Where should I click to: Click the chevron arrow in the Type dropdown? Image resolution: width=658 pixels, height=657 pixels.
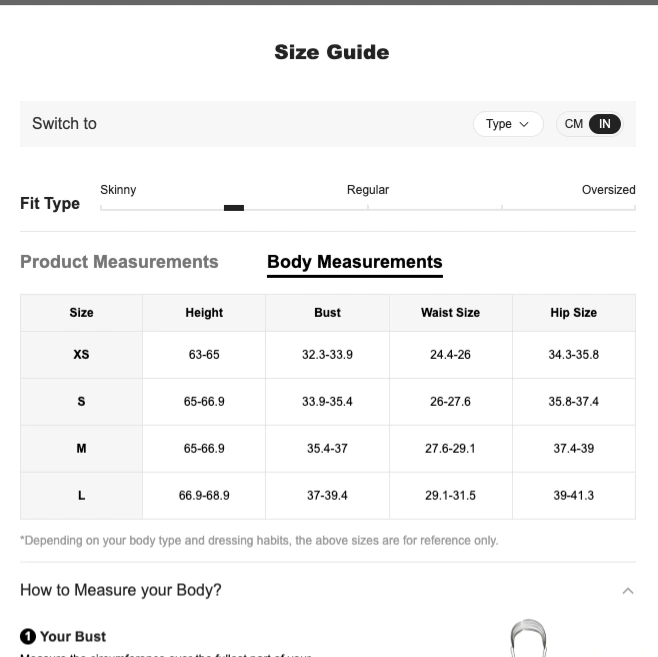pyautogui.click(x=524, y=124)
